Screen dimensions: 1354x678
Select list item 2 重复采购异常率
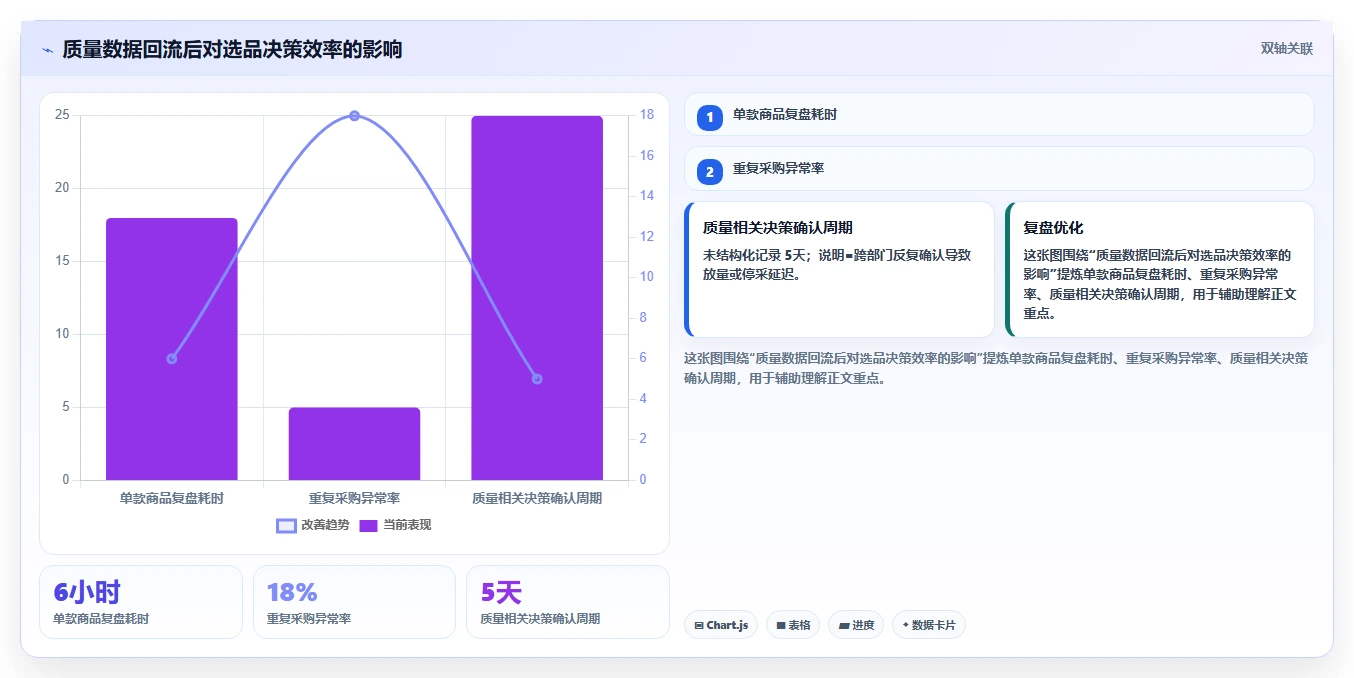point(999,169)
